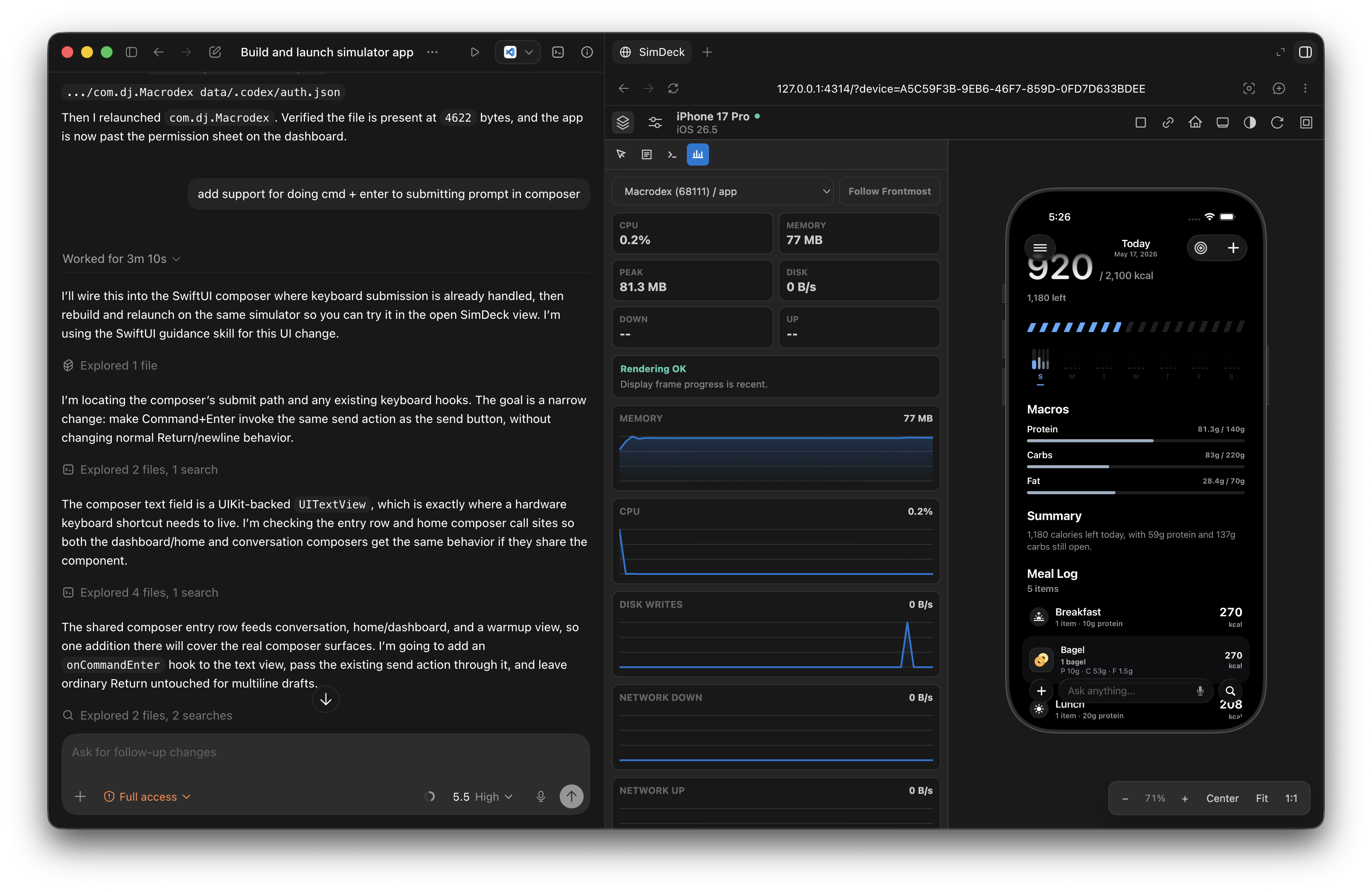Image resolution: width=1372 pixels, height=892 pixels.
Task: Tap the search icon in Macrodex composer
Action: pyautogui.click(x=1230, y=691)
